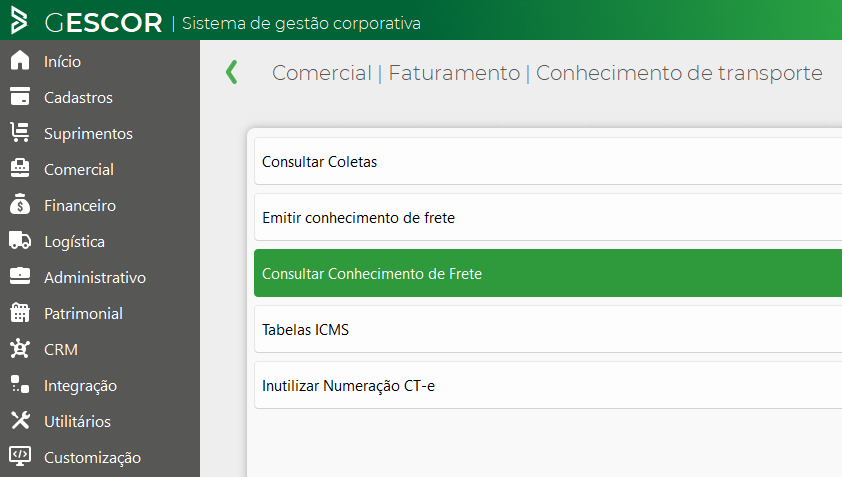This screenshot has width=842, height=477.
Task: Go back using the green chevron arrow
Action: pyautogui.click(x=231, y=72)
